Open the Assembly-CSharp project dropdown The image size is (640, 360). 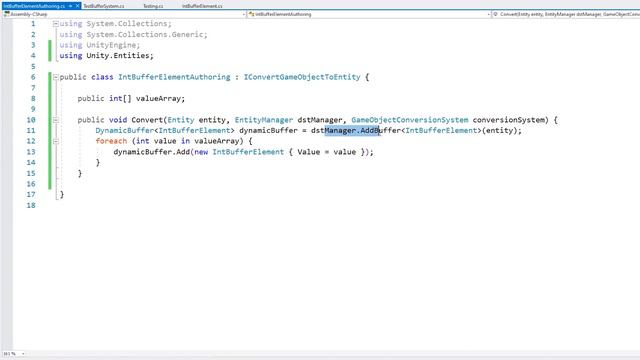pos(244,14)
